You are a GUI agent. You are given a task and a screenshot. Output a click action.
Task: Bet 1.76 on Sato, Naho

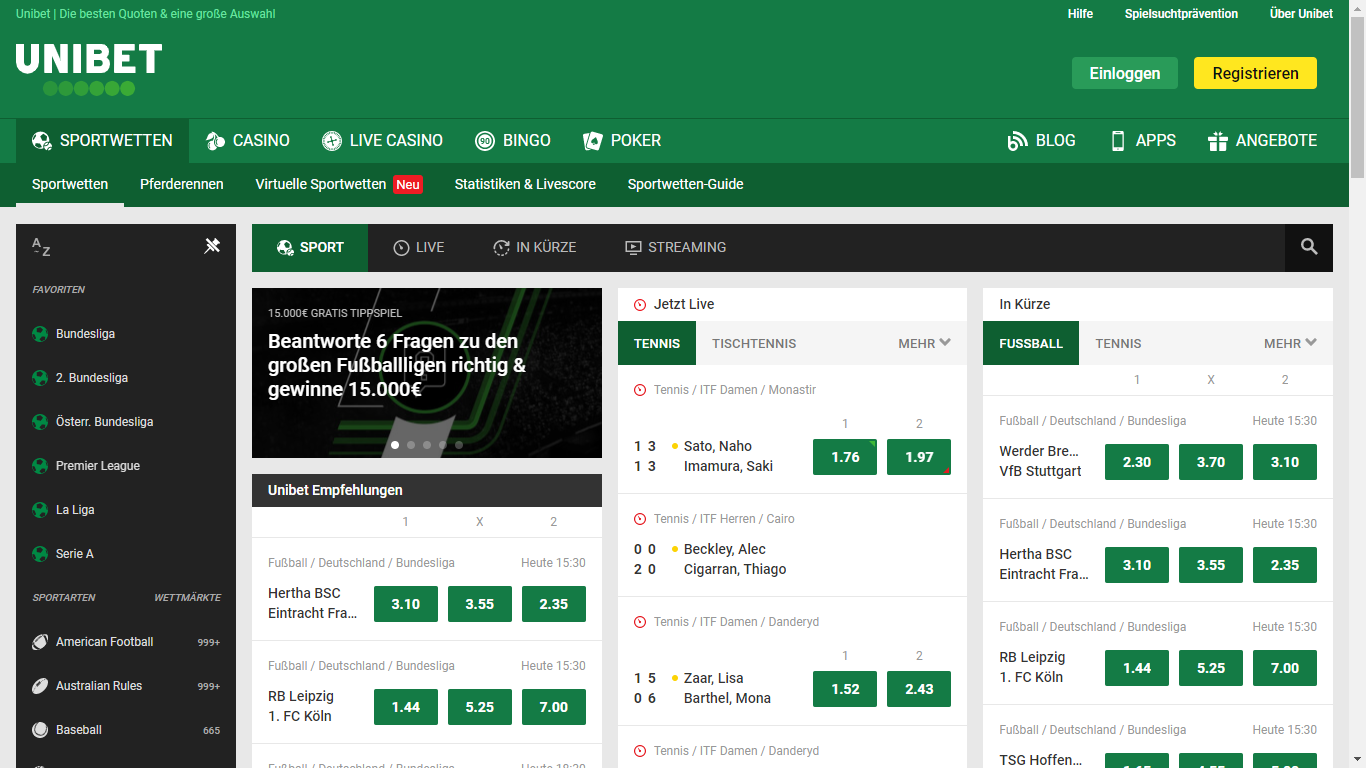845,457
